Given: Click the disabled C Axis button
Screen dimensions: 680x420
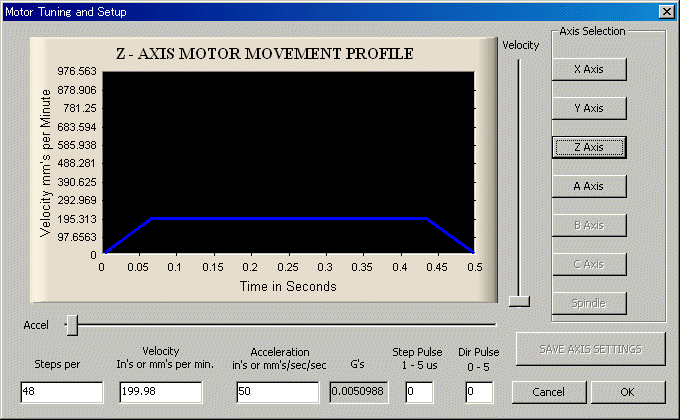Looking at the screenshot, I should [589, 265].
